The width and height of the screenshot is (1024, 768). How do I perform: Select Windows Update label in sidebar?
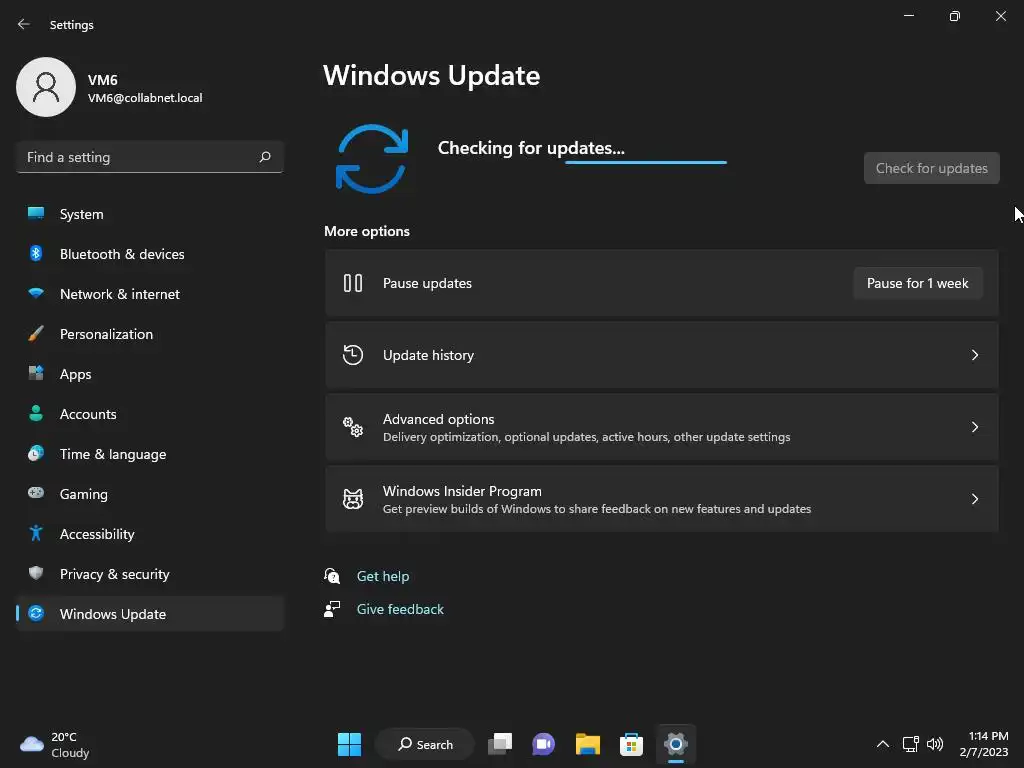click(113, 614)
